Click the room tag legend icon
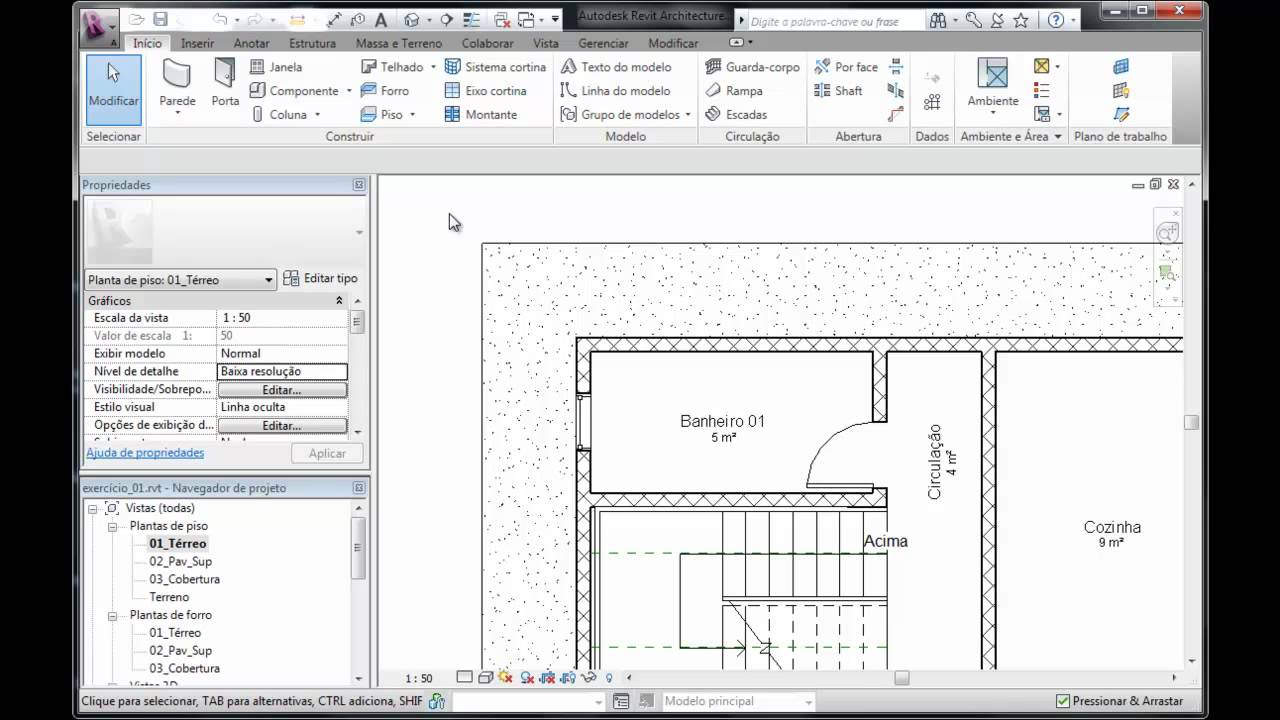 [x=1042, y=90]
